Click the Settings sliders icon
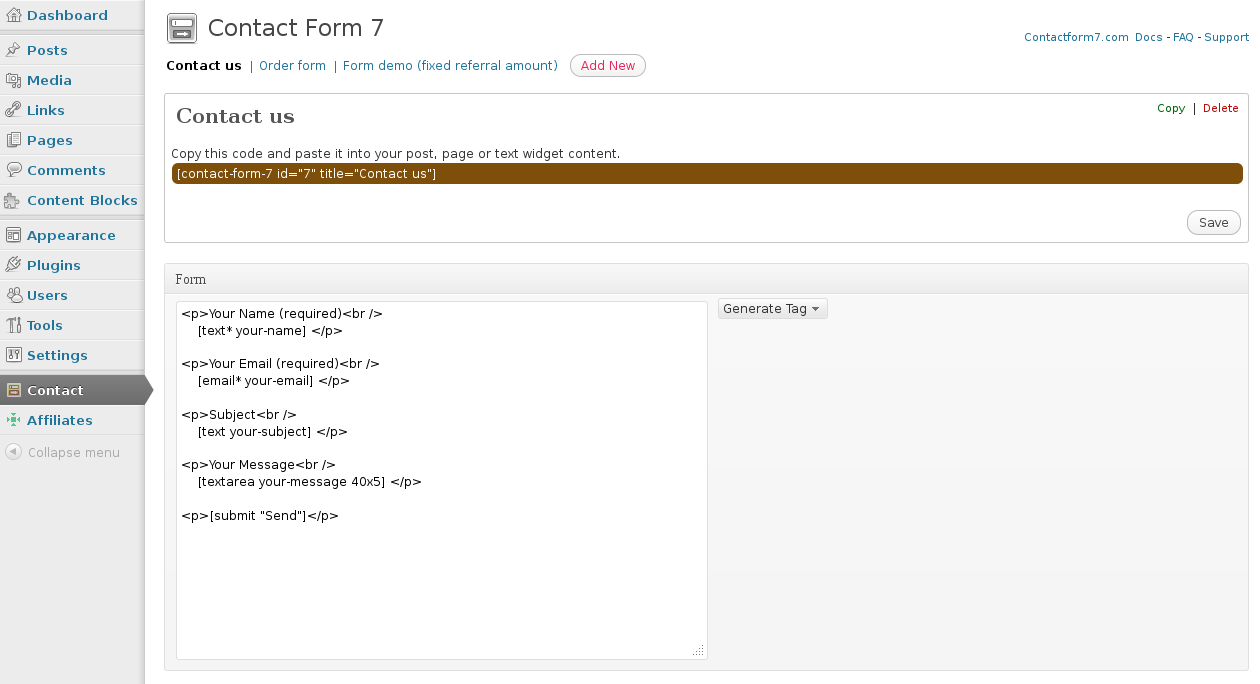Viewport: 1260px width, 684px height. (x=13, y=355)
